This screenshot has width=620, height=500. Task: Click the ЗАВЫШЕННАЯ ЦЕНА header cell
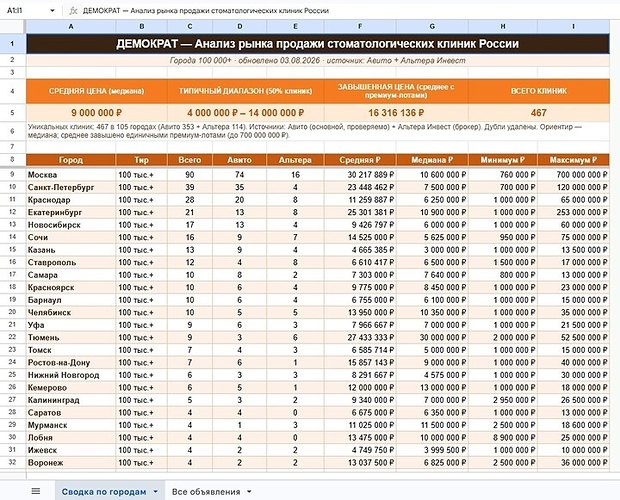pyautogui.click(x=396, y=91)
